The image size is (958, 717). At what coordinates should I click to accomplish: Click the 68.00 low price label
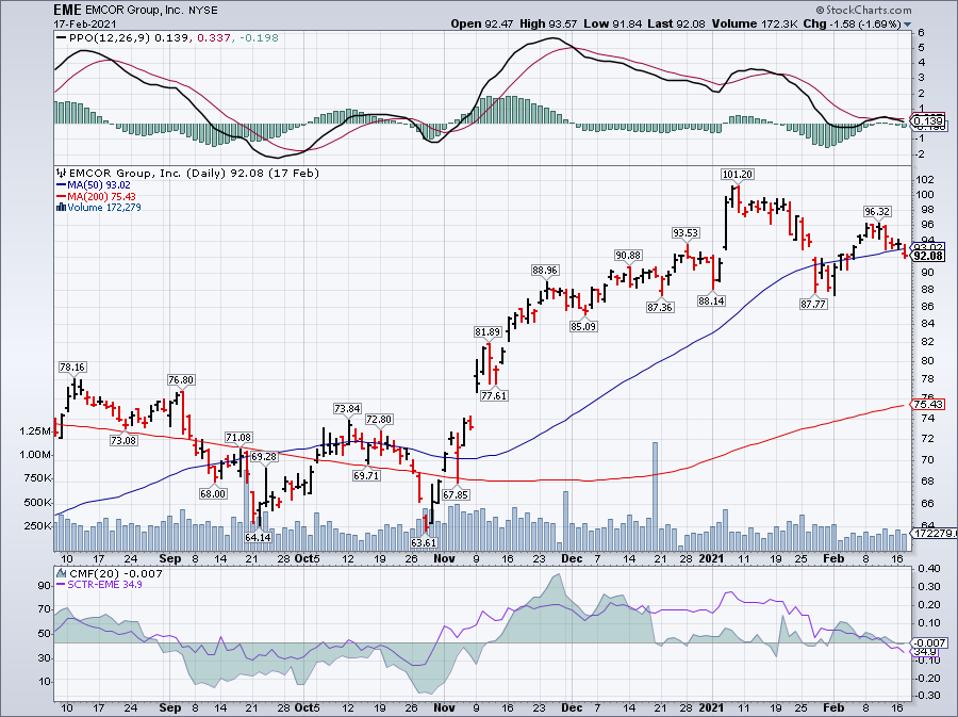click(213, 494)
